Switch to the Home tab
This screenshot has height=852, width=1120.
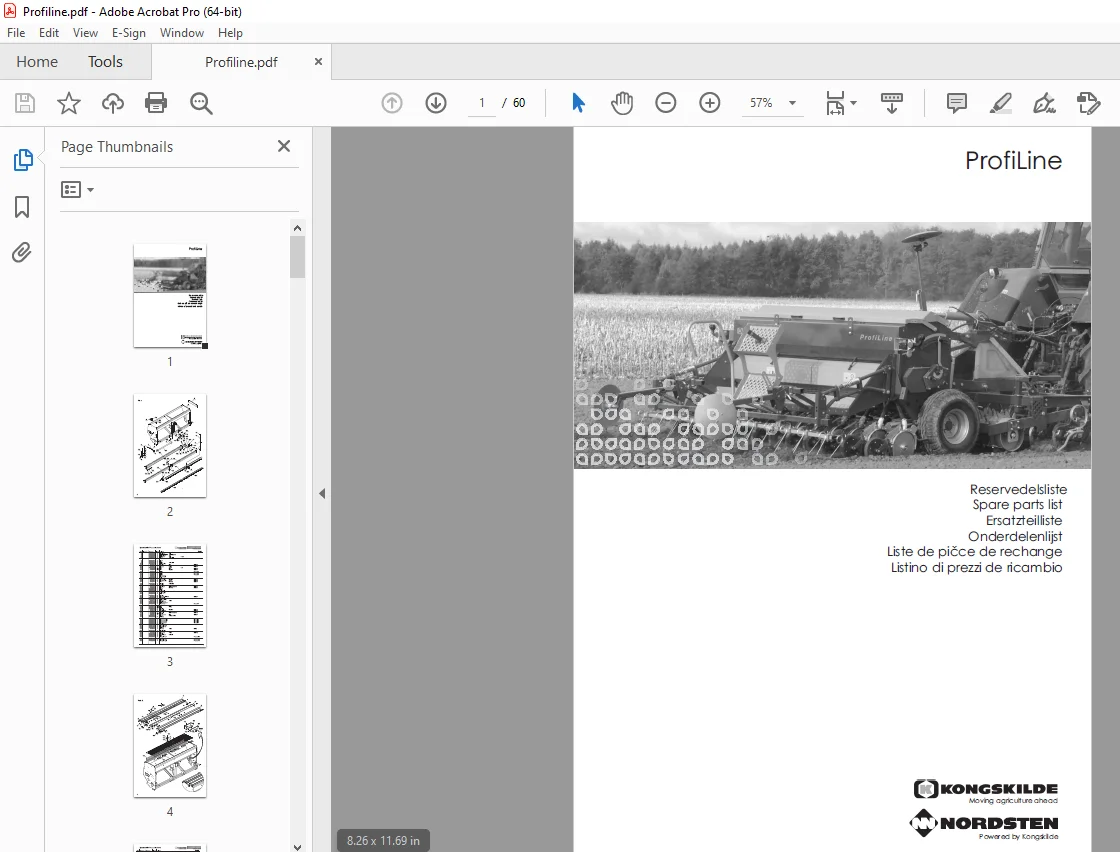coord(37,61)
